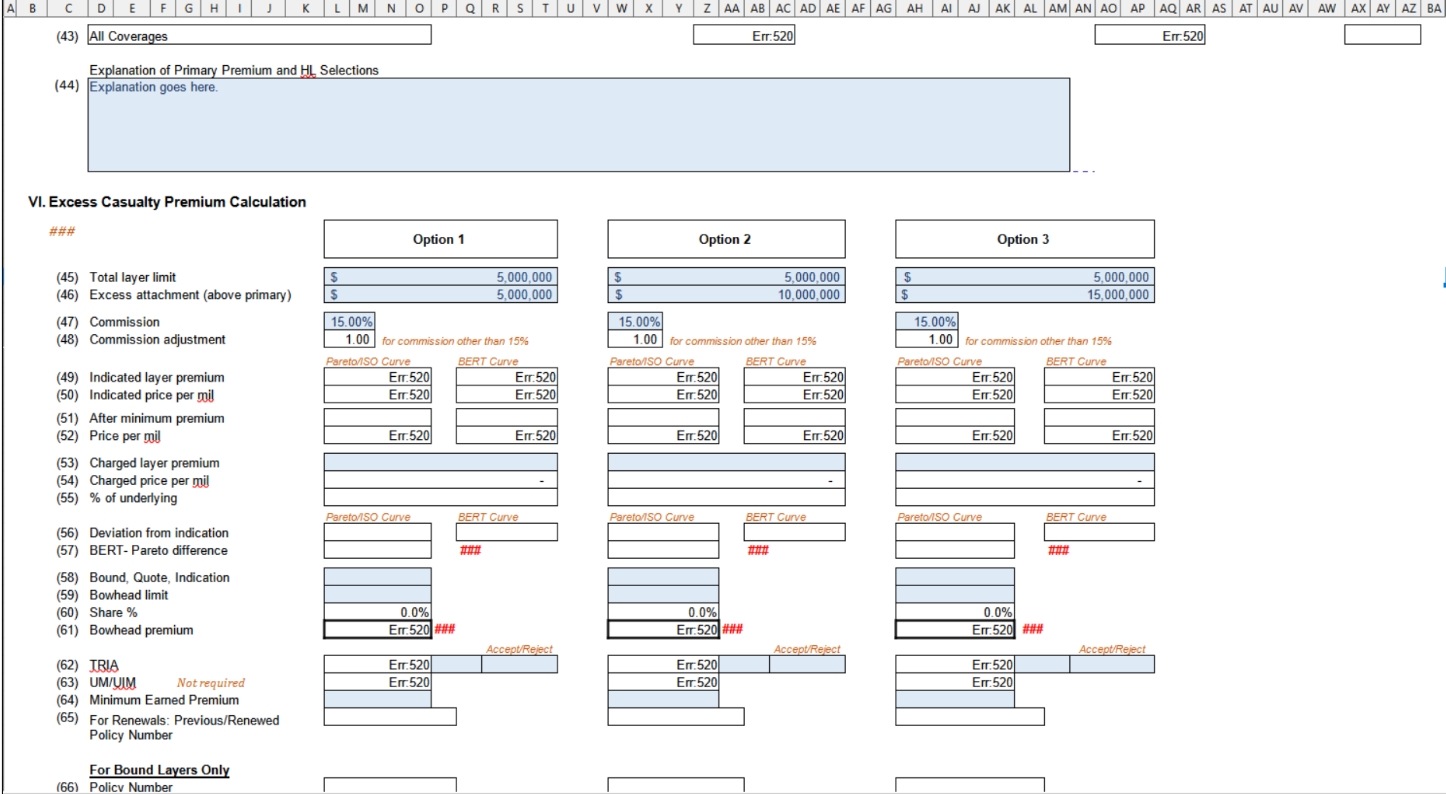1446x794 pixels.
Task: Select Option 1 BERT indicated layer premium cell
Action: click(507, 377)
